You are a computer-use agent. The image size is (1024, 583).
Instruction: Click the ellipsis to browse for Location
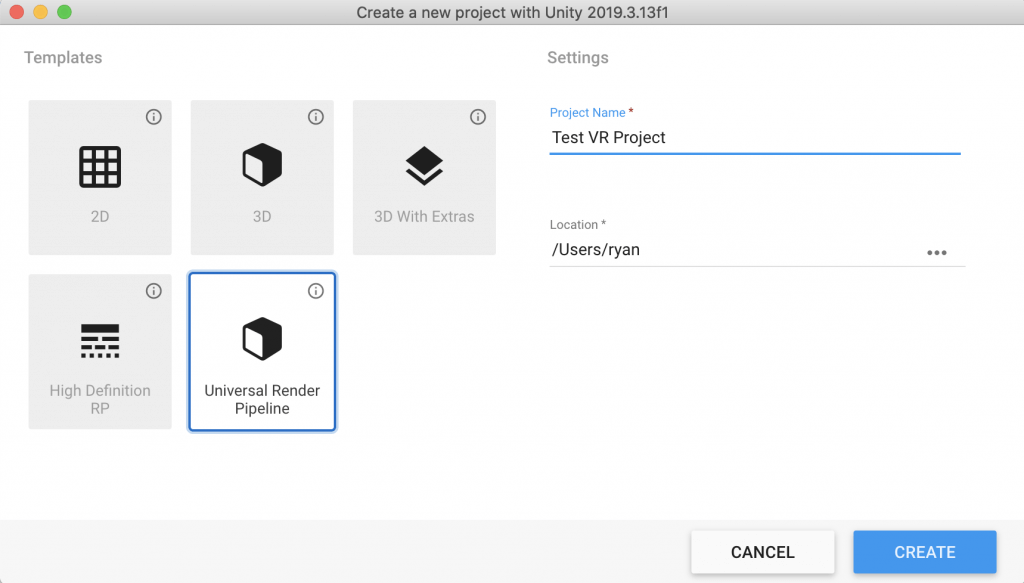(938, 253)
